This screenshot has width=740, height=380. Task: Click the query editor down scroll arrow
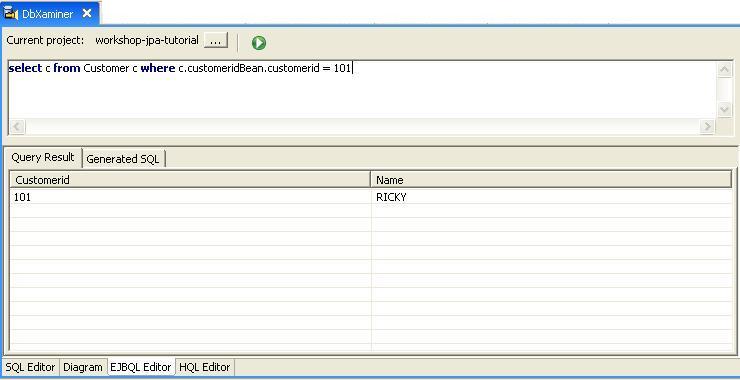click(724, 110)
